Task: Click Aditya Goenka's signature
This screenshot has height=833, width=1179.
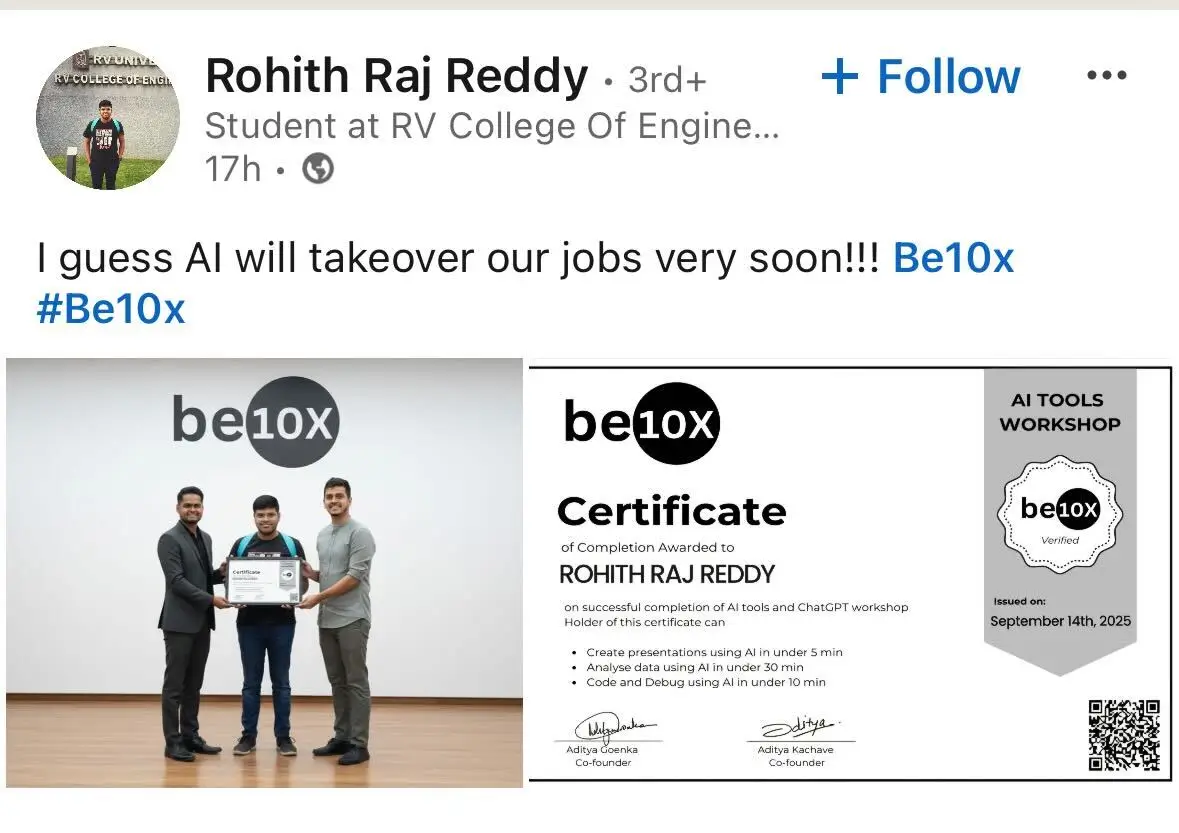Action: click(609, 725)
